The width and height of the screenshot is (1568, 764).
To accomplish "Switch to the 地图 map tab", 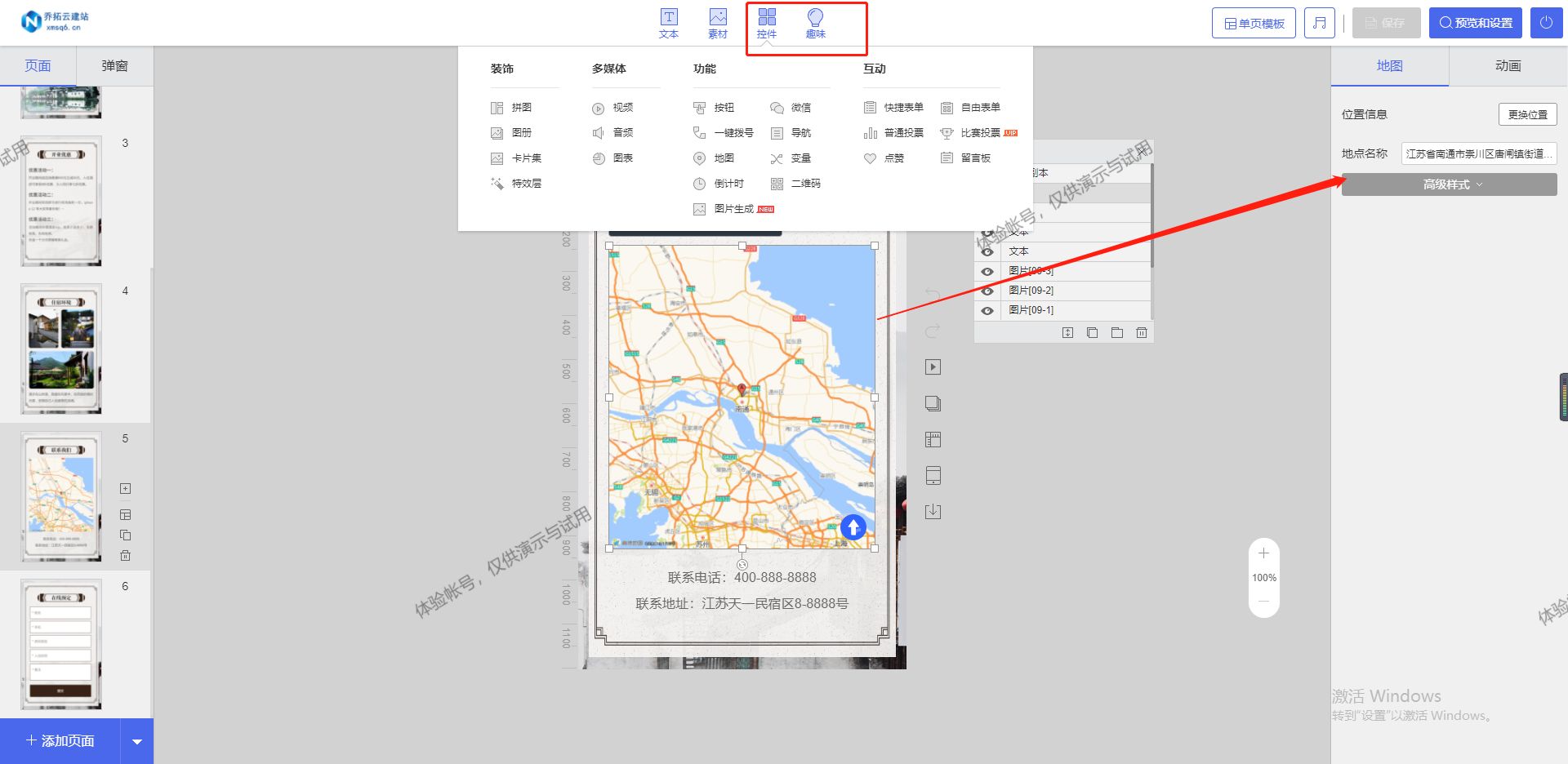I will (x=1389, y=66).
